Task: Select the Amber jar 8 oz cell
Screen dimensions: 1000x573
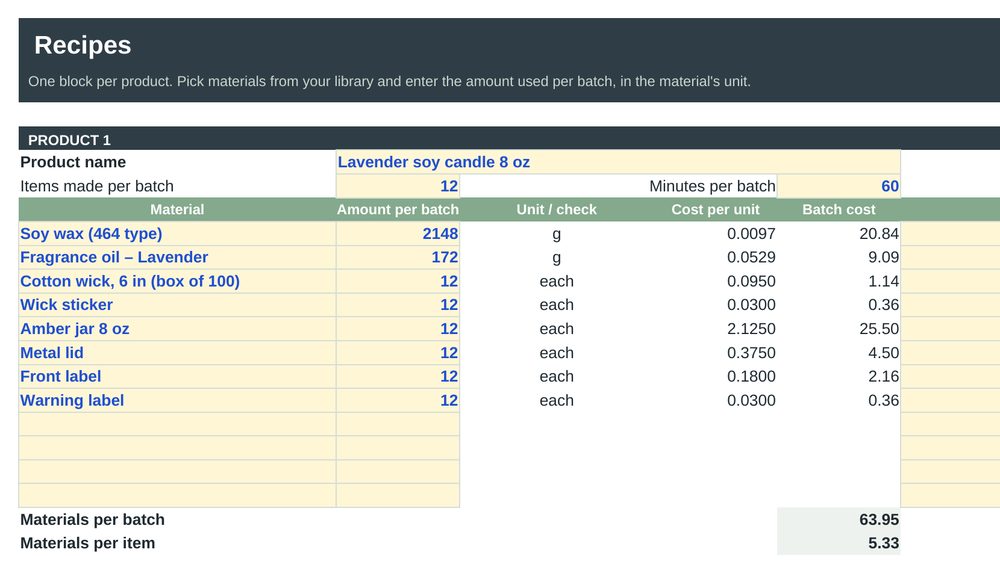Action: tap(177, 329)
